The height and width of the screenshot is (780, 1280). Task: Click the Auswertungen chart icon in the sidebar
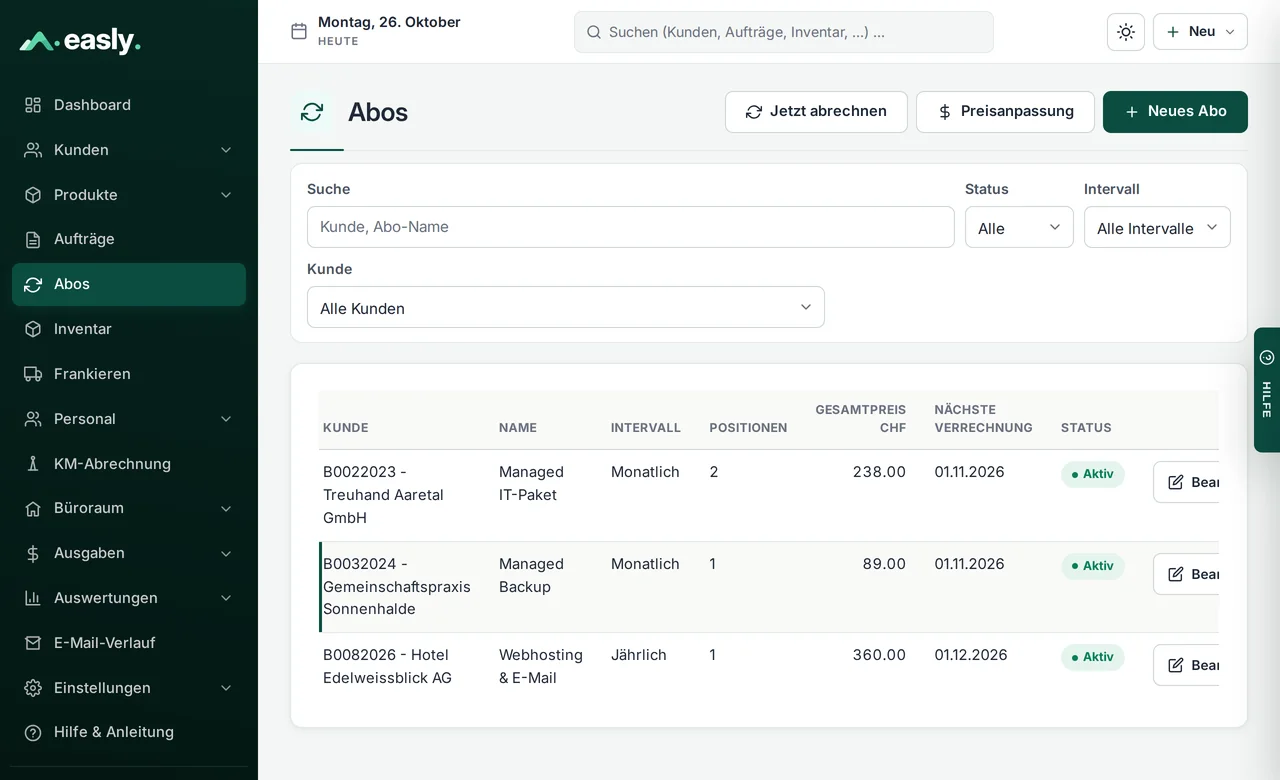point(33,598)
